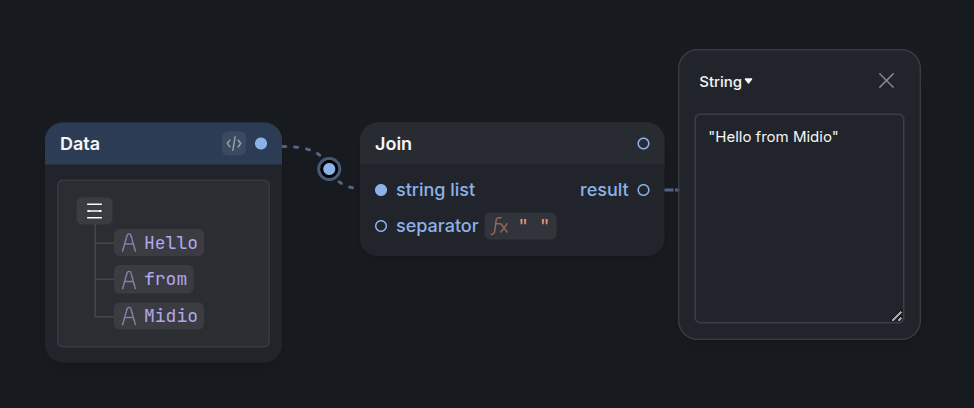Click the string list input port
Image resolution: width=974 pixels, height=408 pixels.
tap(381, 190)
